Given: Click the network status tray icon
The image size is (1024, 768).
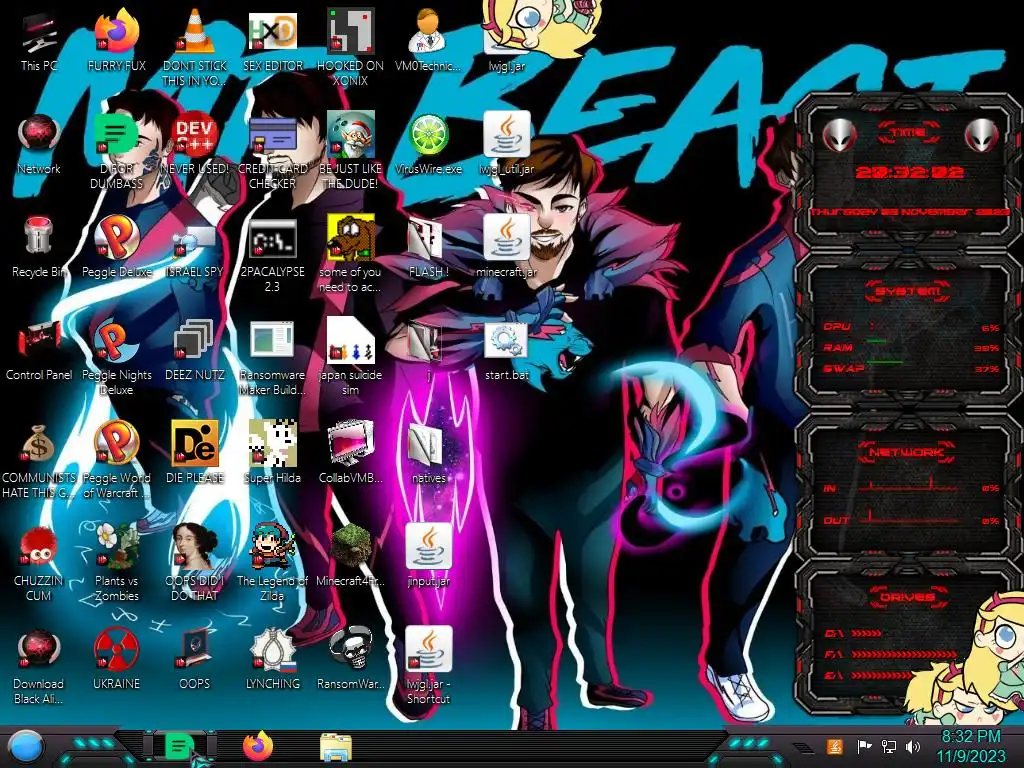Looking at the screenshot, I should [889, 746].
